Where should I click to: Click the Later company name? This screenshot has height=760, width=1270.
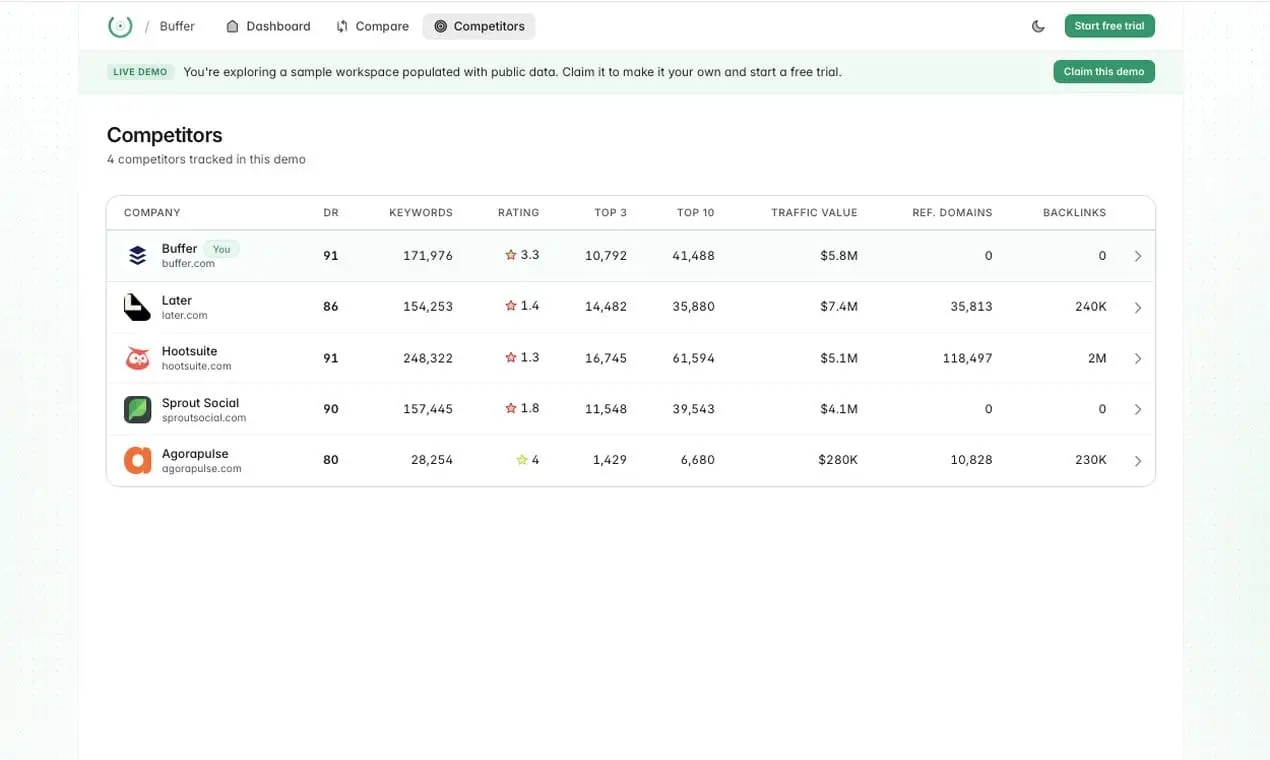[177, 300]
